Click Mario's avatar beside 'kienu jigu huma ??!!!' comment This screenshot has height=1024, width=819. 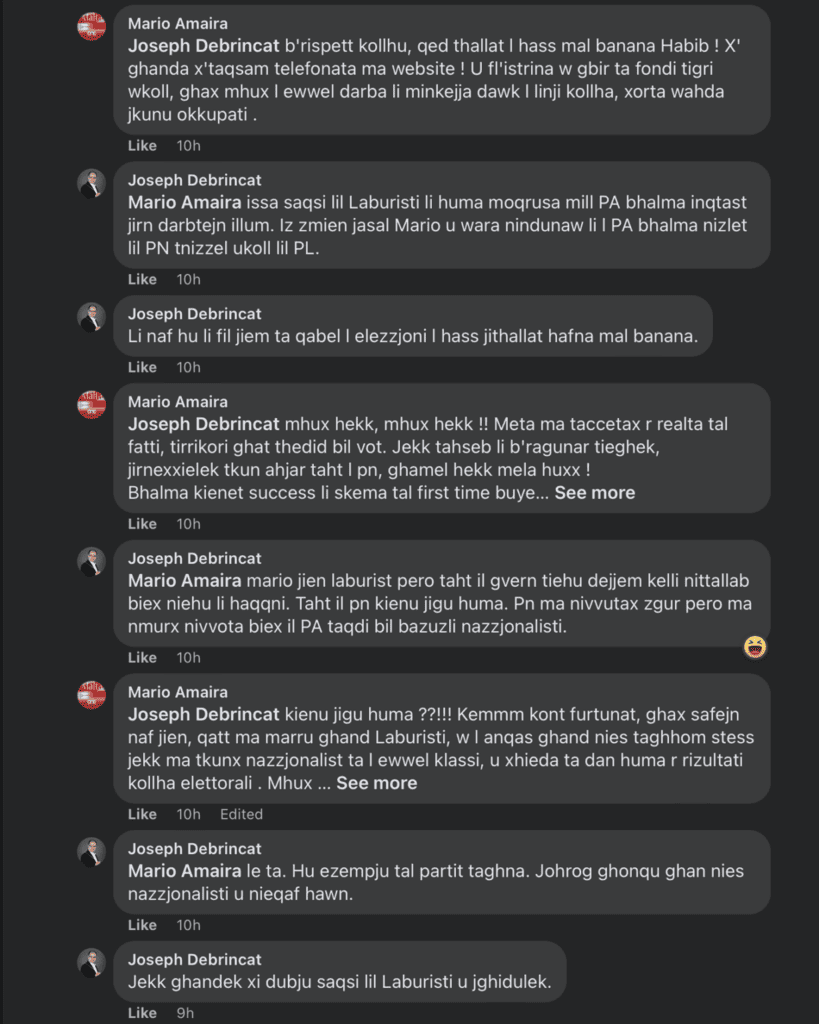coord(92,694)
